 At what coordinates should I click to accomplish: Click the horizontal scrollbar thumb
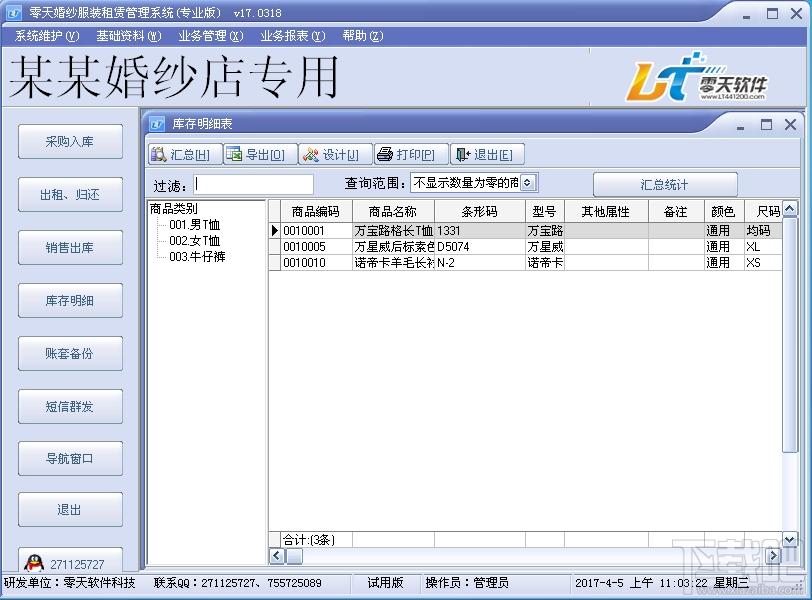click(x=295, y=555)
